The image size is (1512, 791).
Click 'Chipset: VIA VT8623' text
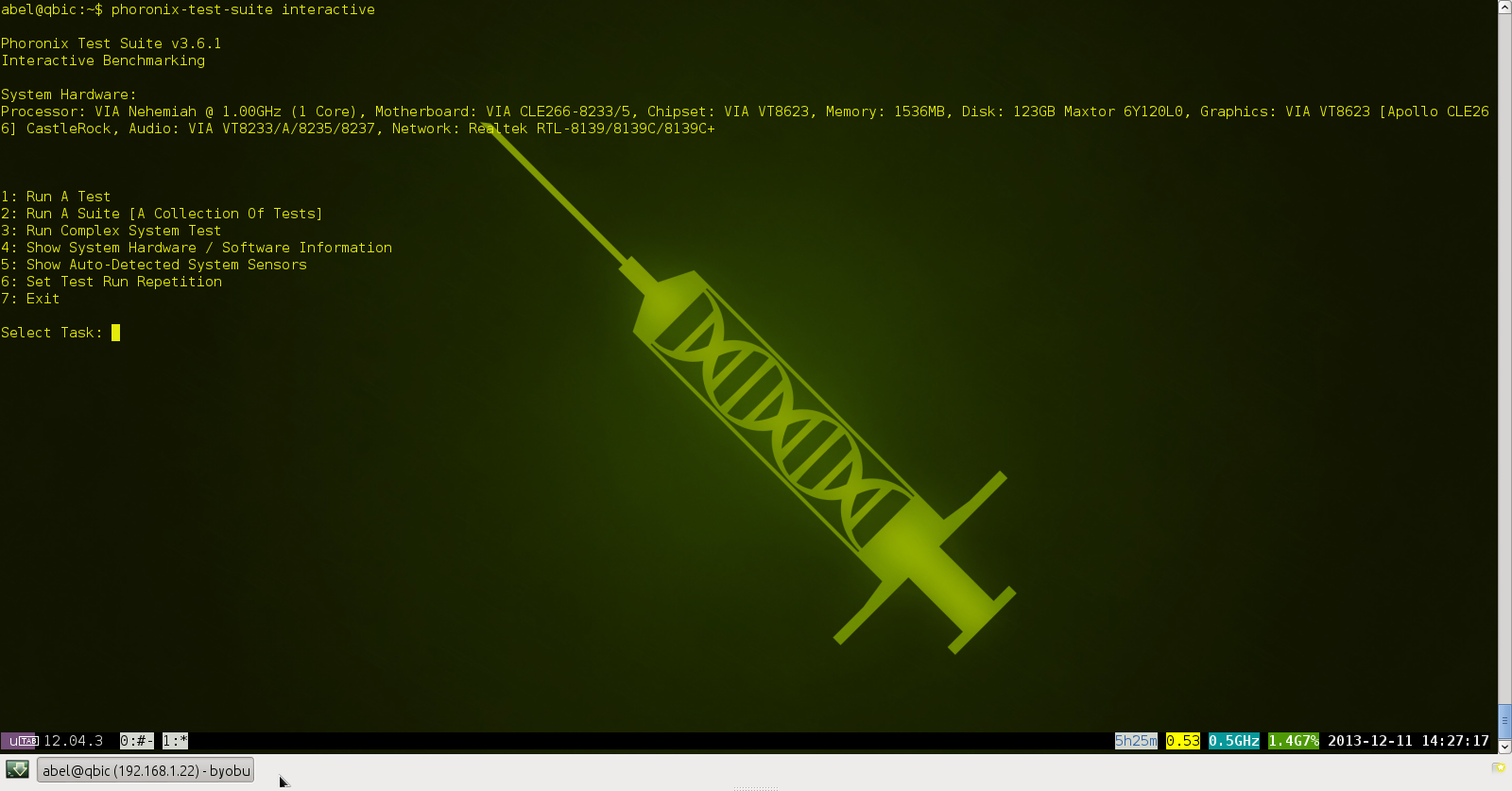tap(728, 112)
